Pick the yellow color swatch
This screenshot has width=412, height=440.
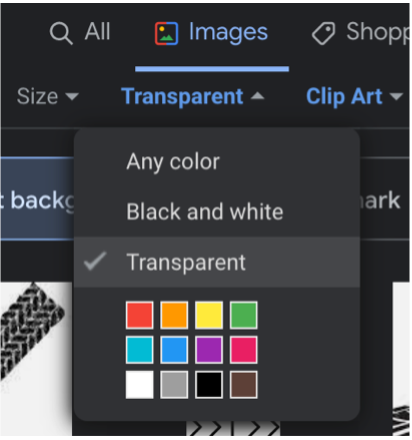(x=209, y=315)
